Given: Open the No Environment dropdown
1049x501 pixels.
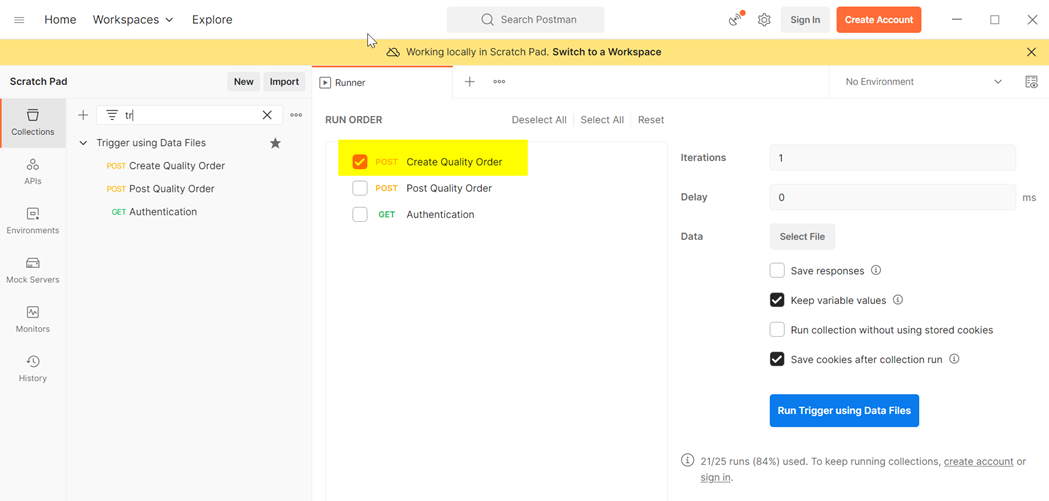Looking at the screenshot, I should [923, 82].
